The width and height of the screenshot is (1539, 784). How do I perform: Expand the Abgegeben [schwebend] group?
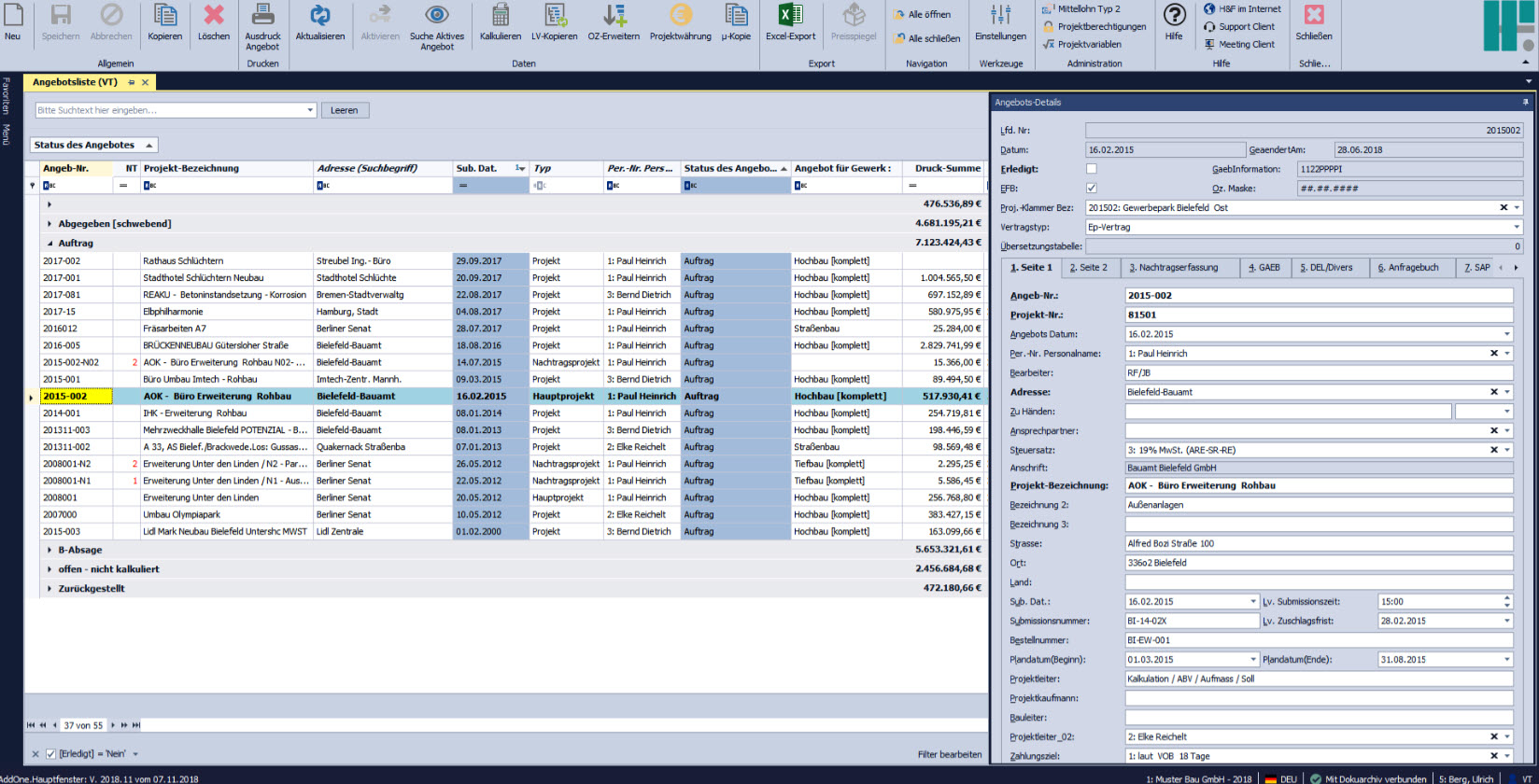point(49,224)
